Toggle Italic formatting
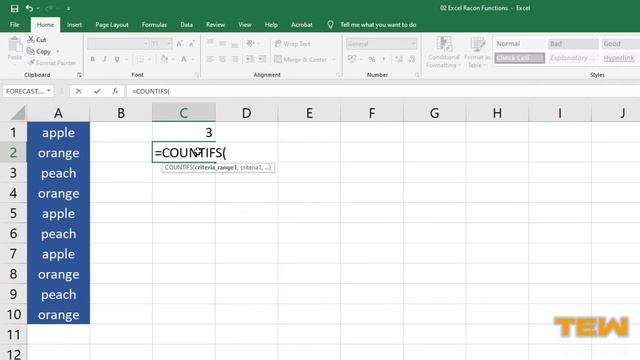 pyautogui.click(x=105, y=59)
